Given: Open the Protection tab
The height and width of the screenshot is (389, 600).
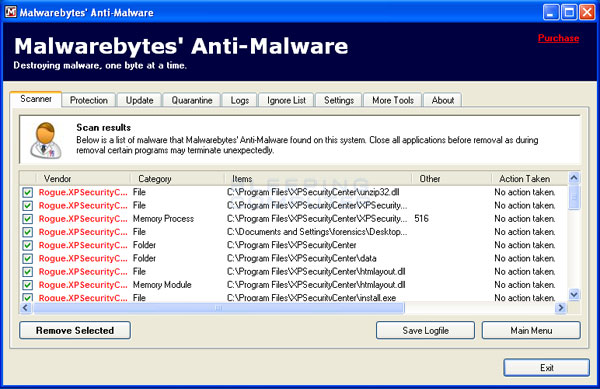Looking at the screenshot, I should click(x=89, y=100).
